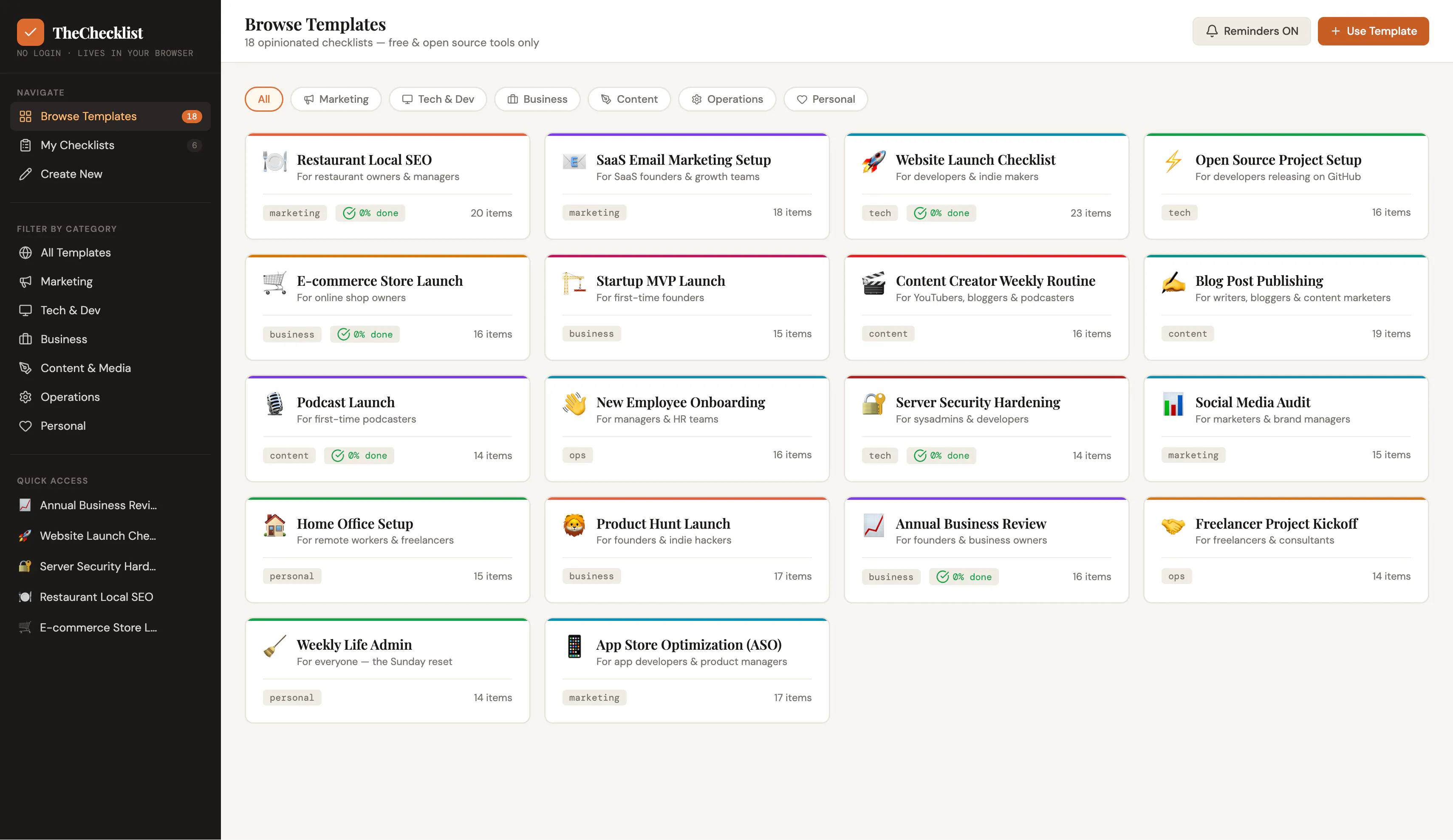Open Annual Business Review quick access link
This screenshot has height=840, width=1453.
click(x=110, y=505)
